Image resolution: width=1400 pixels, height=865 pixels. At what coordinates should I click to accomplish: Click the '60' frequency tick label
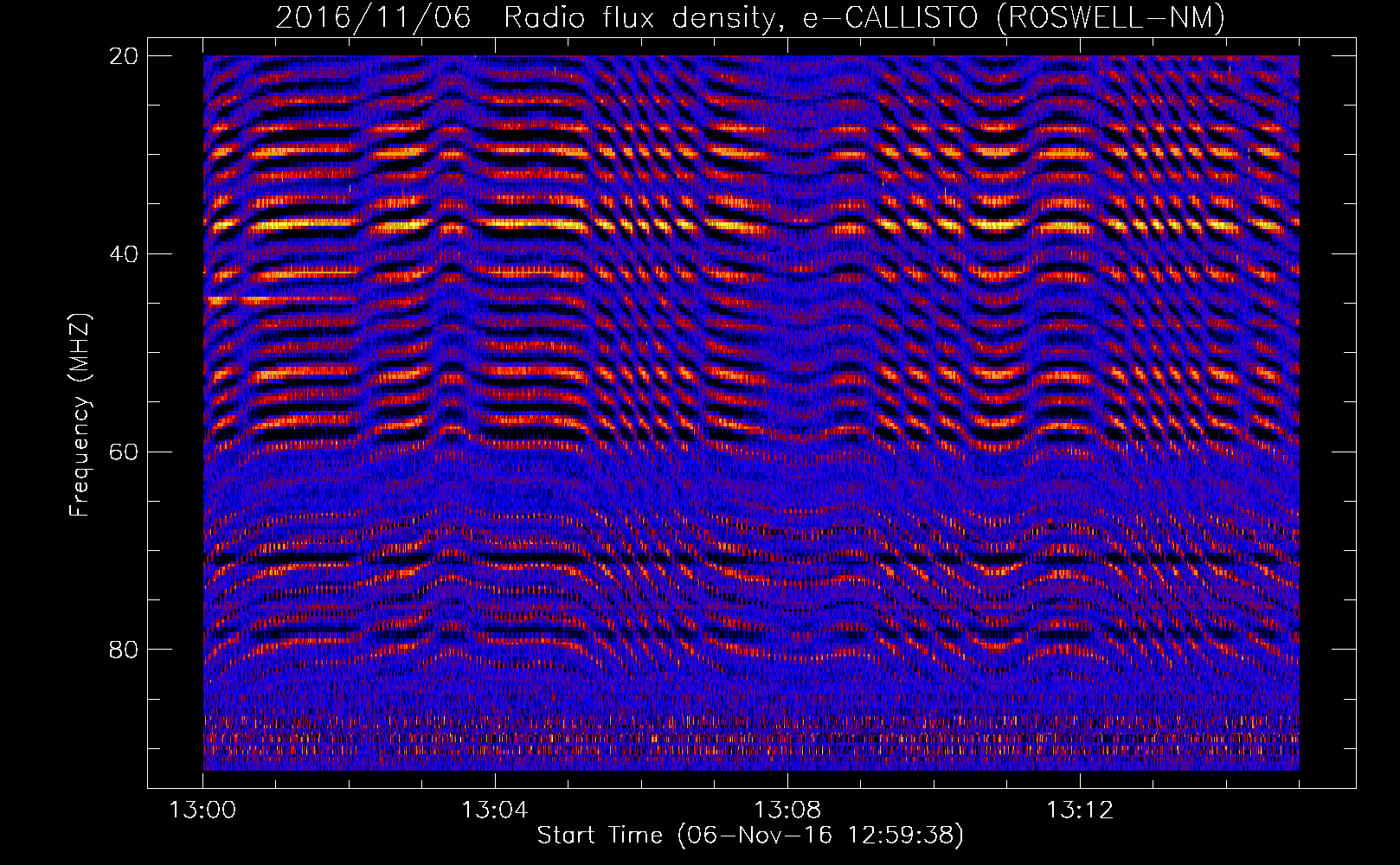click(125, 452)
